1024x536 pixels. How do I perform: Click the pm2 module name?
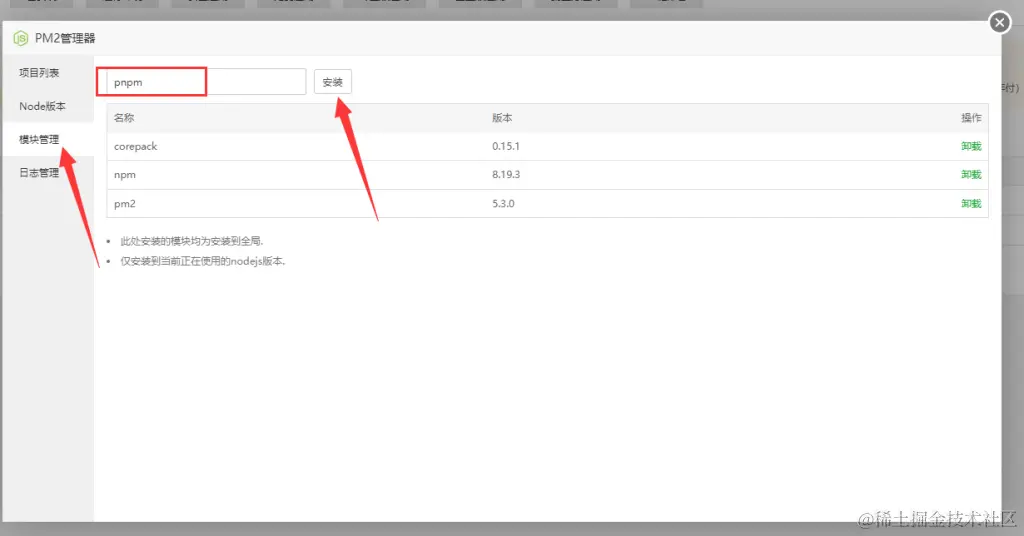[125, 204]
